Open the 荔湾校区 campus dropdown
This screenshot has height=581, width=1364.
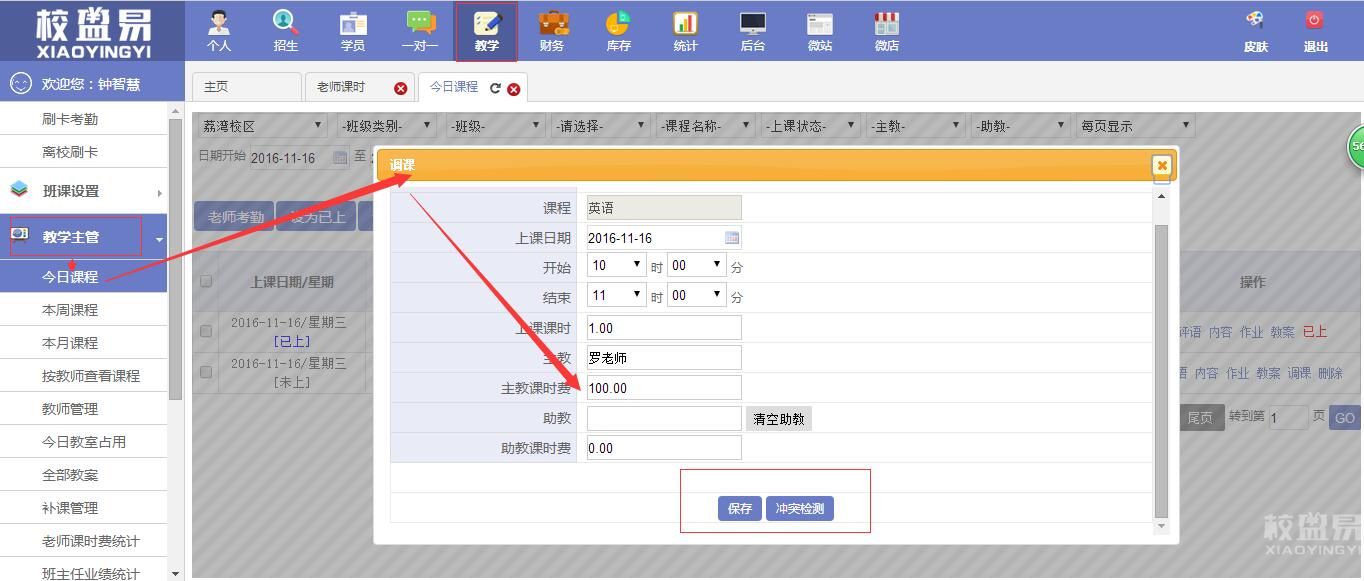[x=263, y=126]
